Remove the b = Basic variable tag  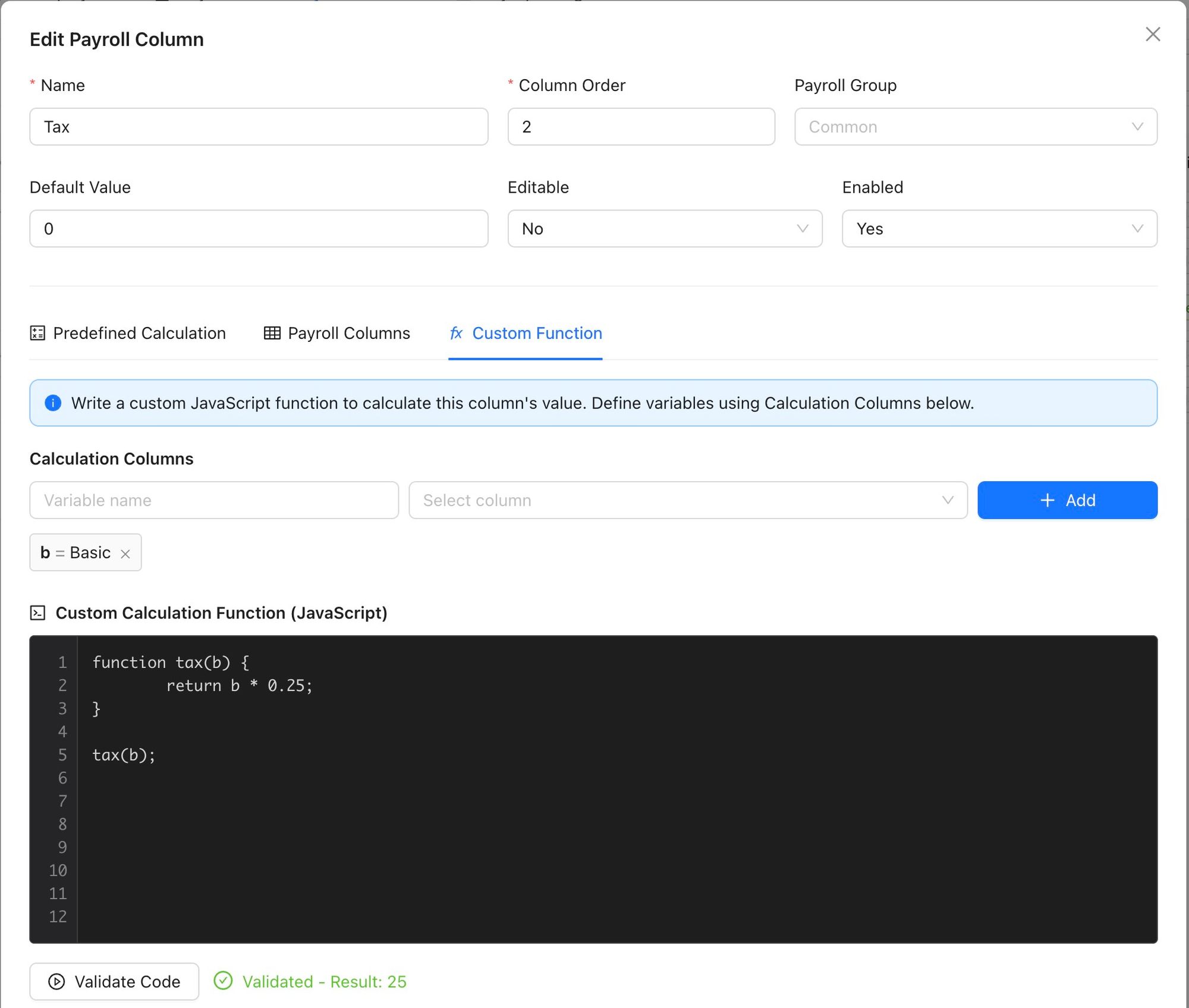coord(125,554)
